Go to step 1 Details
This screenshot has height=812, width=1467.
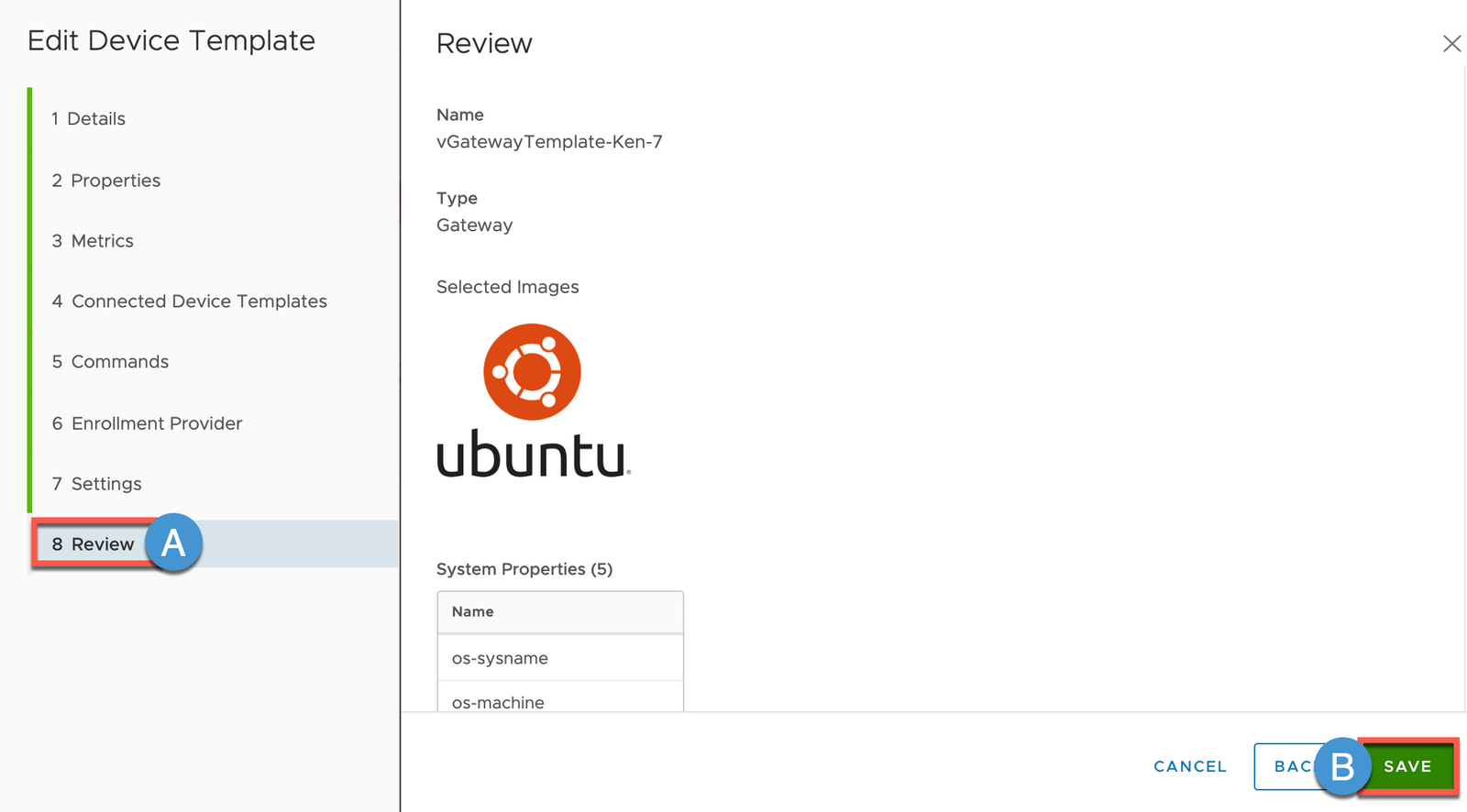click(x=88, y=119)
